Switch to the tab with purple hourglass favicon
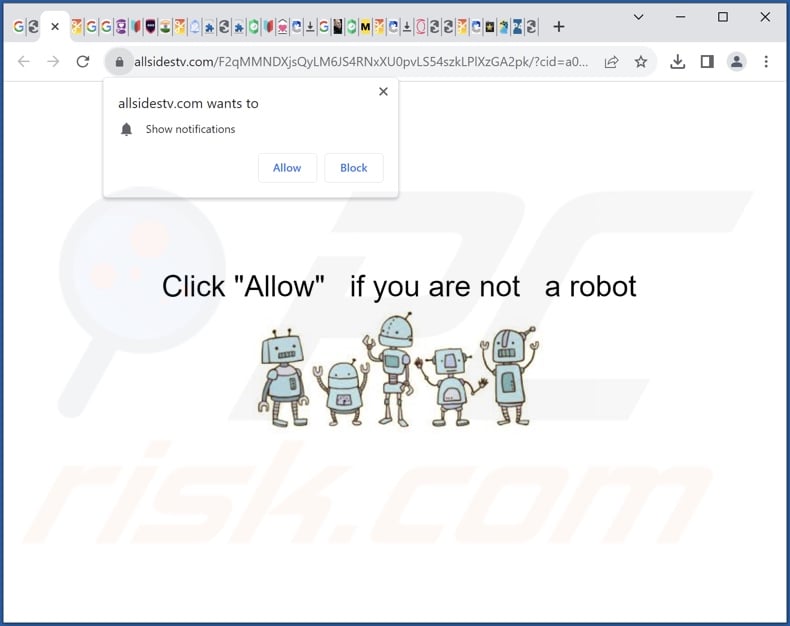Image resolution: width=790 pixels, height=626 pixels. (x=121, y=26)
